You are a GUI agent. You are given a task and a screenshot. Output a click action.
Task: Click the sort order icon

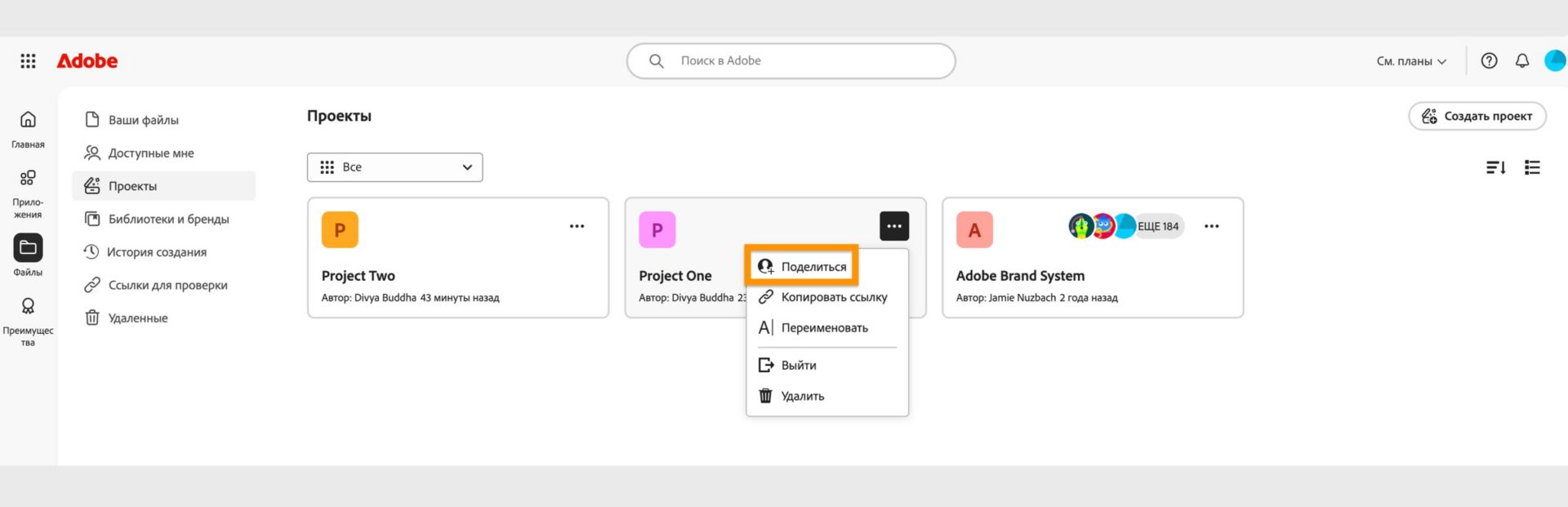pos(1495,167)
